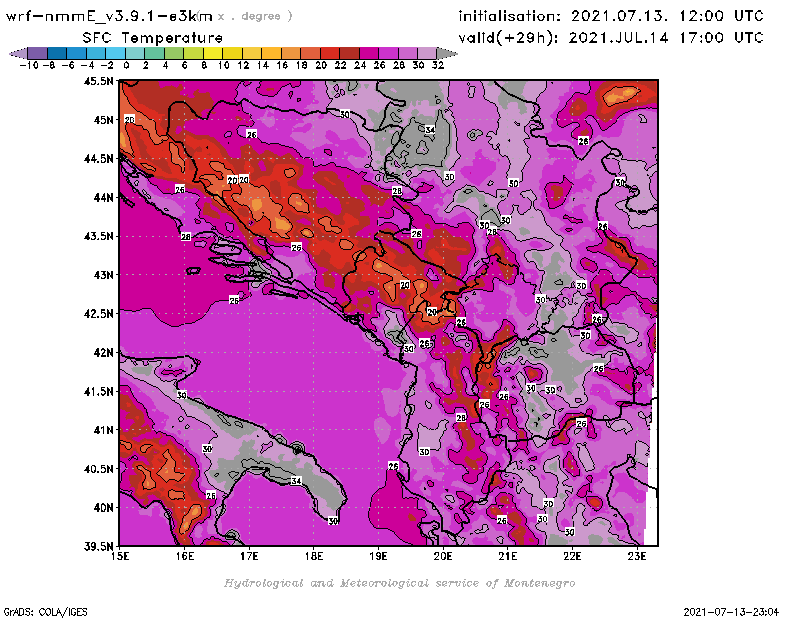Click the '44.5N' latitude axis label
This screenshot has height=618, width=800.
[98, 159]
